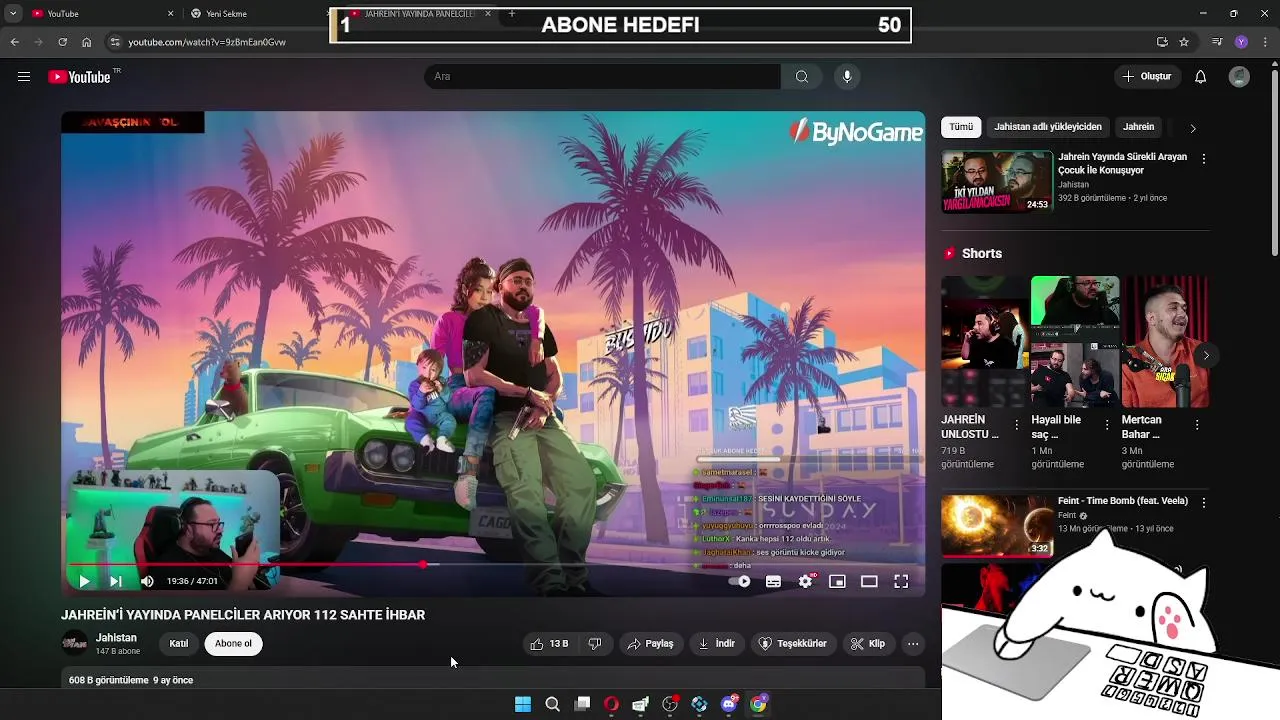Image resolution: width=1280 pixels, height=720 pixels.
Task: Show next Shorts with the arrow
Action: pyautogui.click(x=1206, y=356)
